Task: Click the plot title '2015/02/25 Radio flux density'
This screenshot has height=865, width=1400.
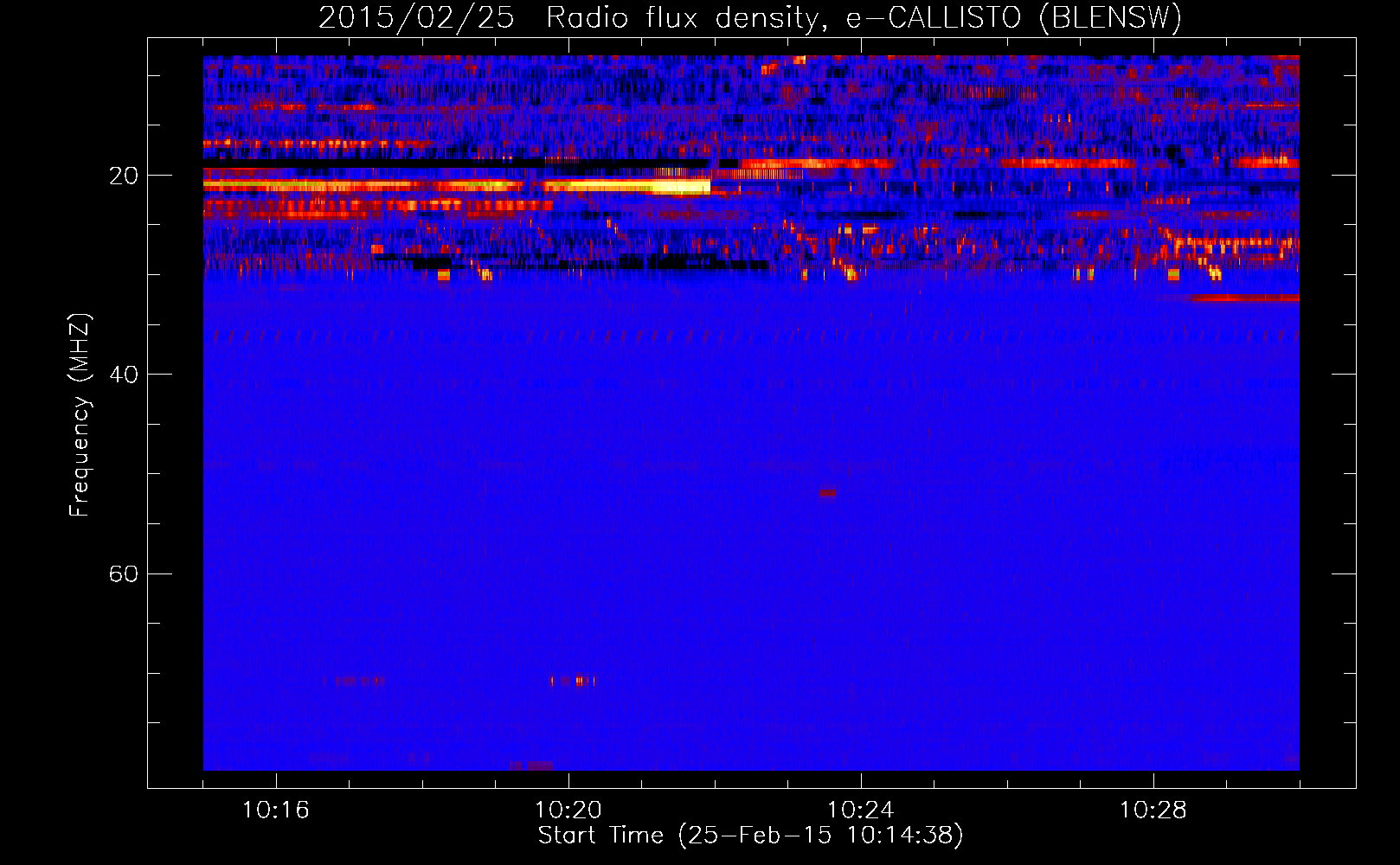Action: (749, 18)
